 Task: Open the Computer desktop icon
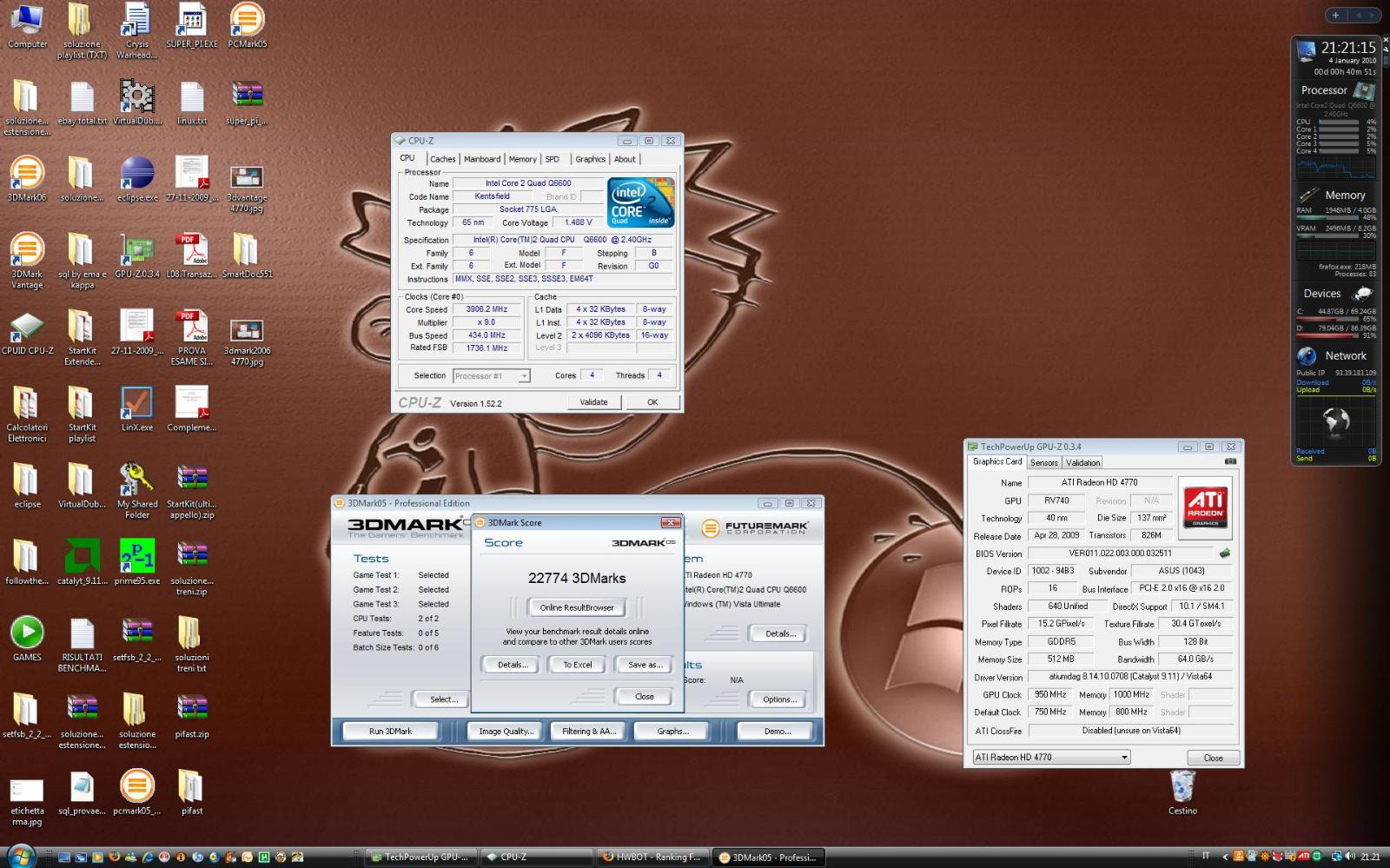click(27, 26)
